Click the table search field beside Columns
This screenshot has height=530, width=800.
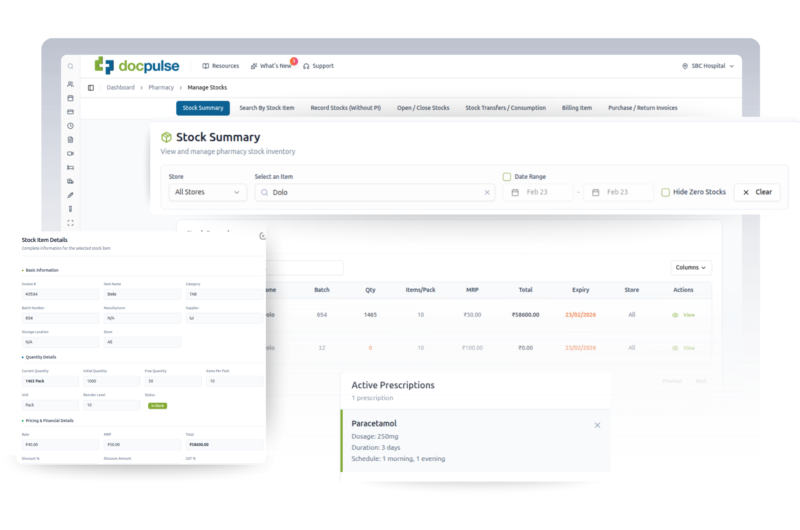tap(305, 267)
